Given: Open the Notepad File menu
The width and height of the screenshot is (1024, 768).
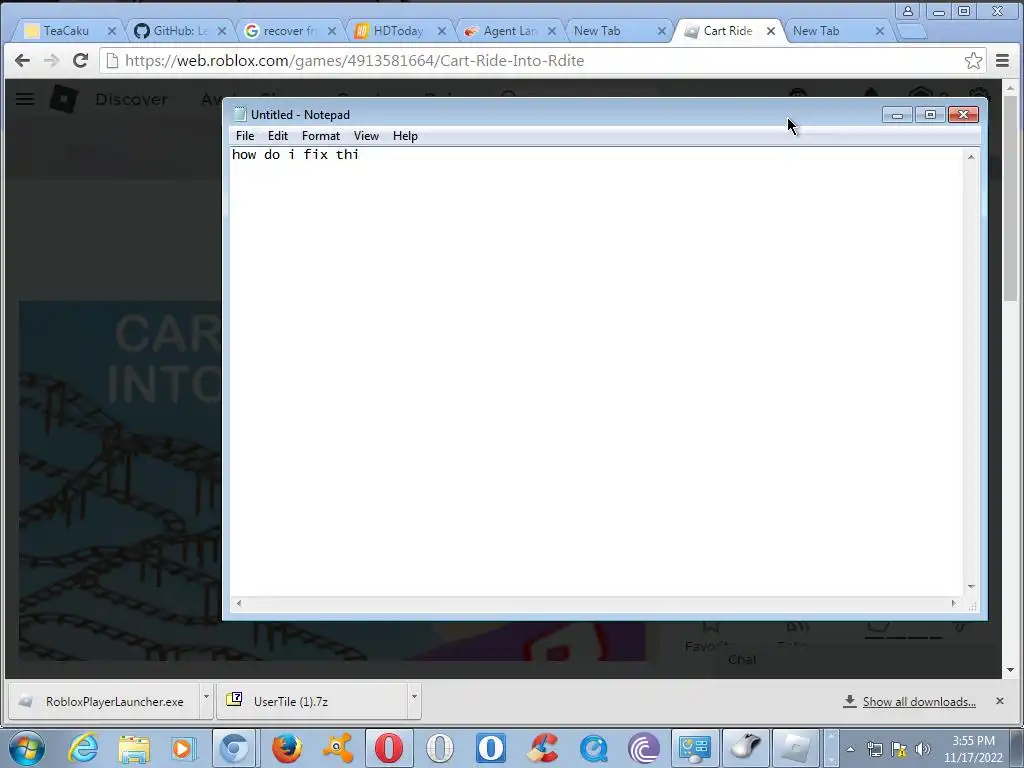Looking at the screenshot, I should pos(245,136).
